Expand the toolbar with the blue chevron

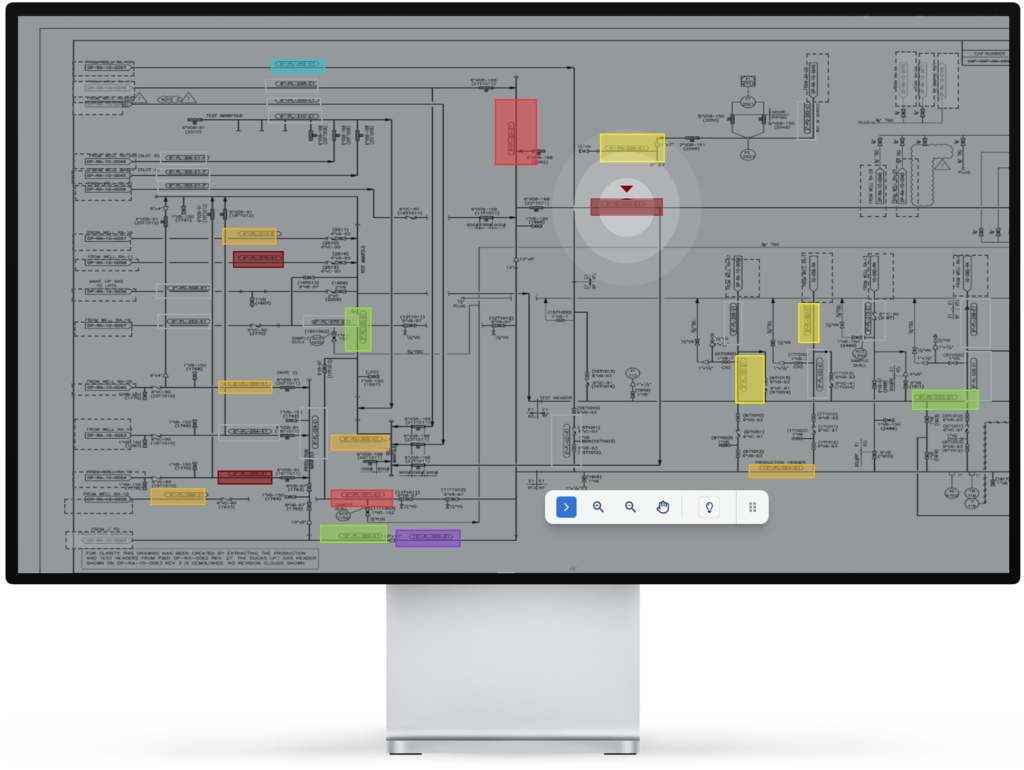tap(566, 507)
